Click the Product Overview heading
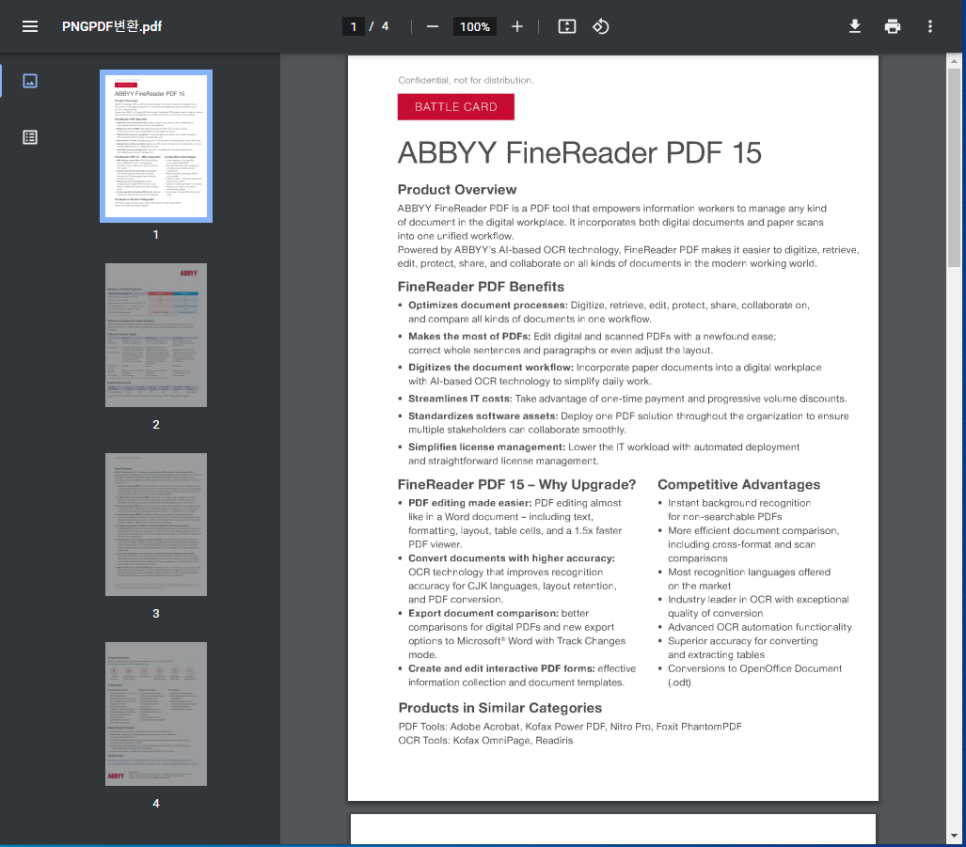 click(457, 190)
